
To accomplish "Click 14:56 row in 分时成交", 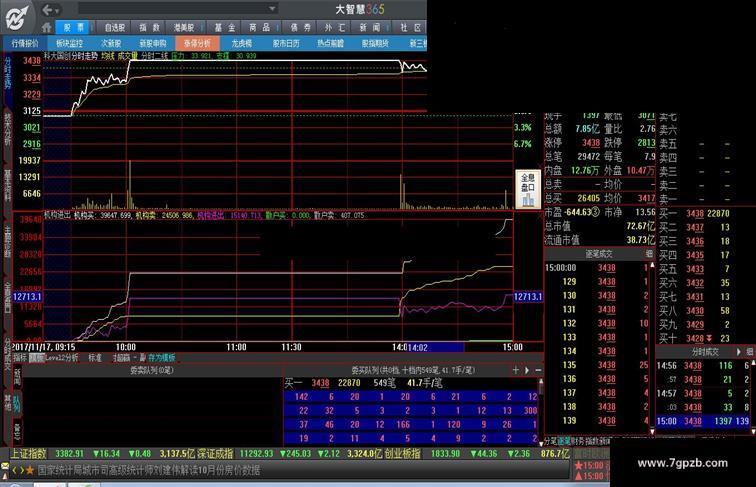I will (x=703, y=366).
